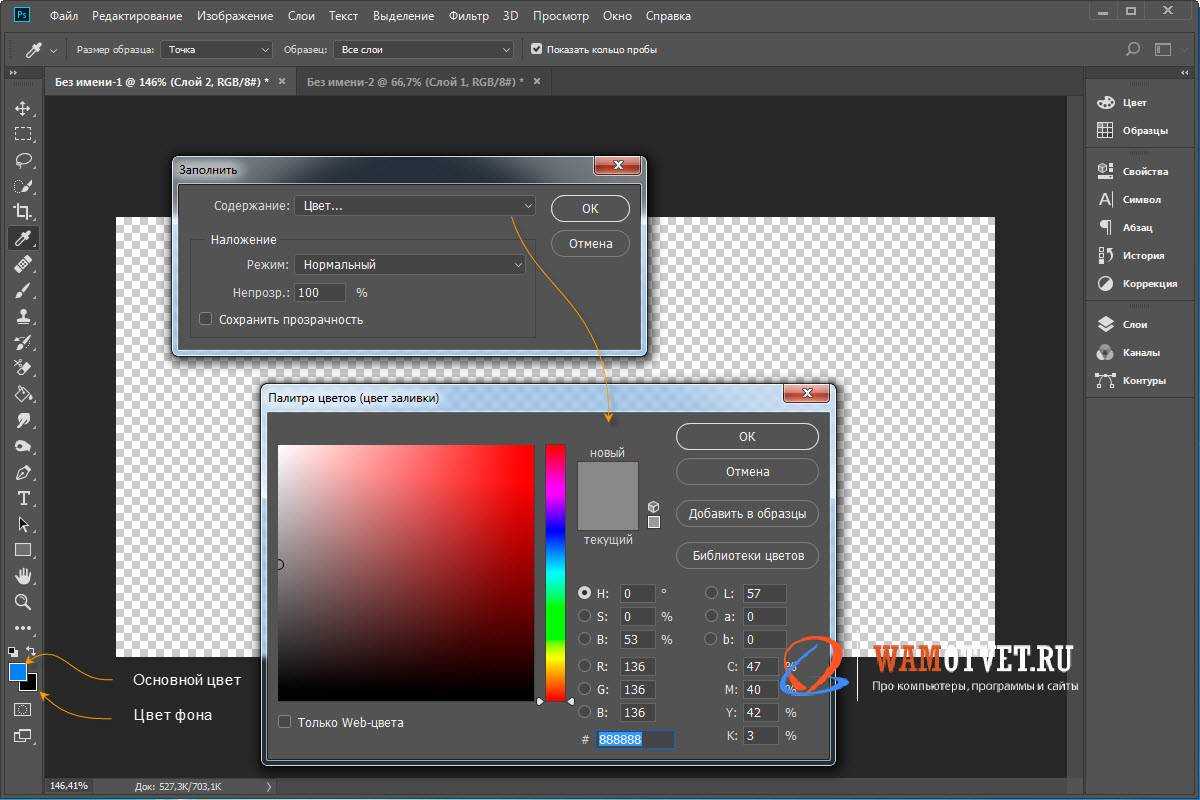
Task: Open the Фильтр menu
Action: click(469, 16)
